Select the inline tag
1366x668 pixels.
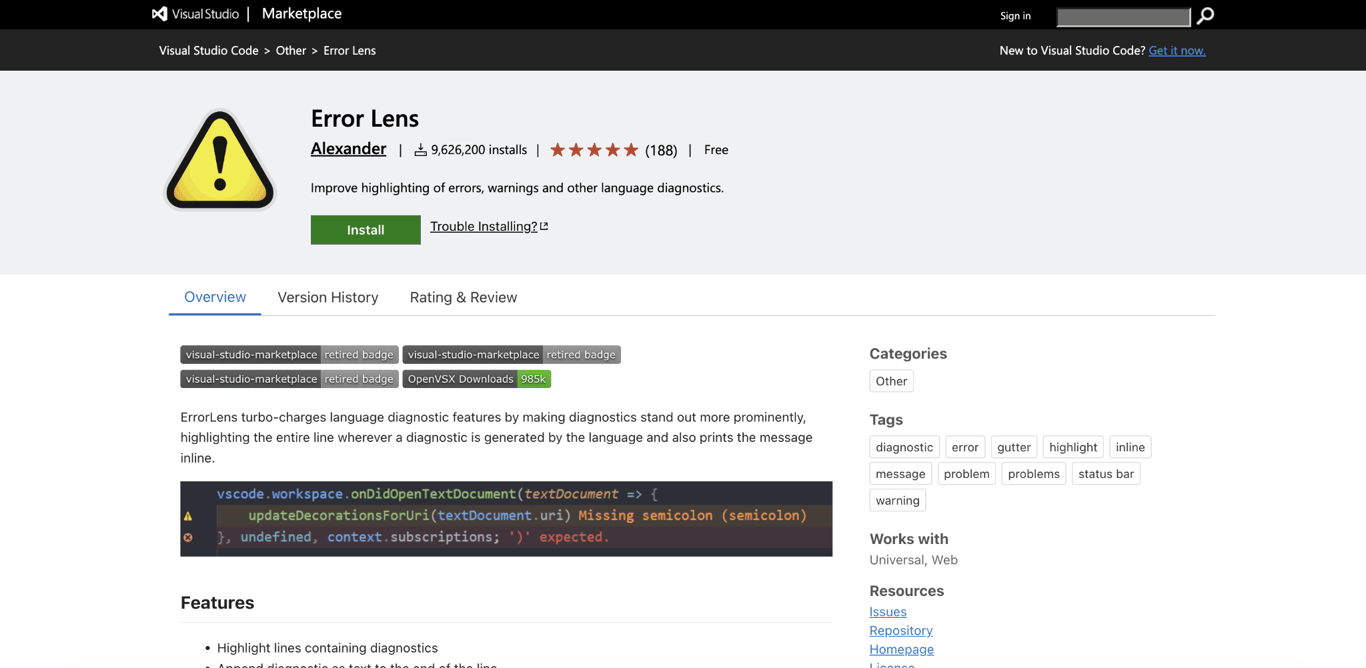pos(1130,447)
